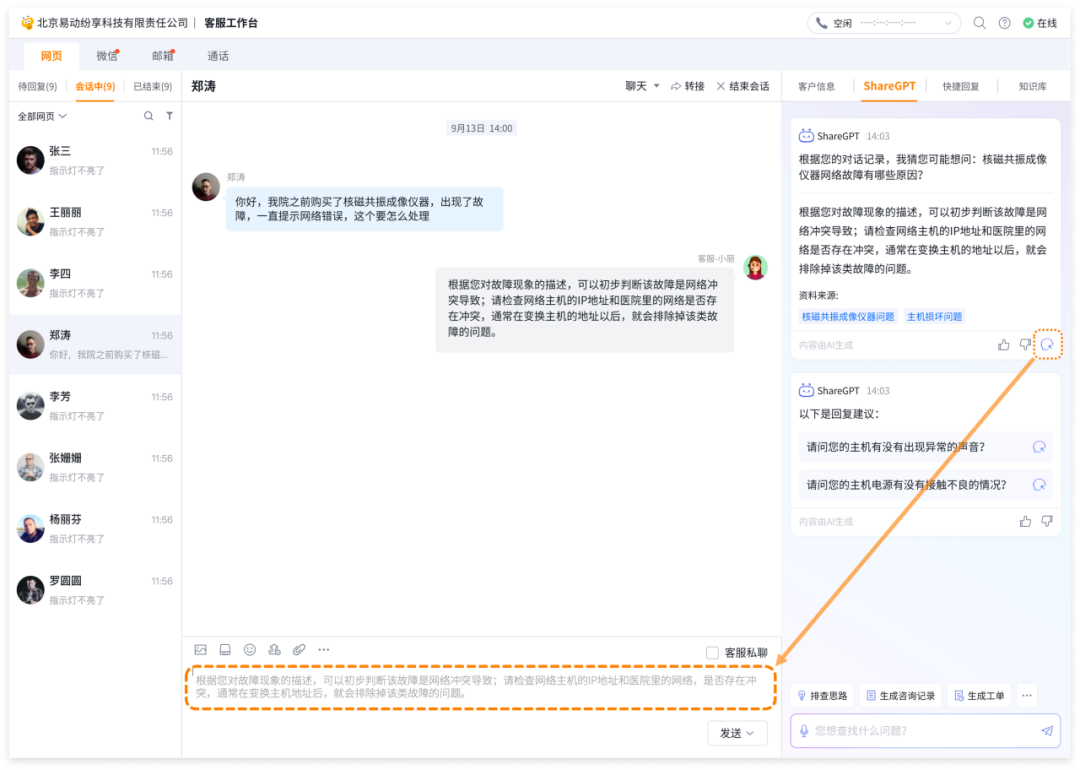The image size is (1080, 770).
Task: Click 结束会话 to end the chat
Action: pyautogui.click(x=742, y=86)
